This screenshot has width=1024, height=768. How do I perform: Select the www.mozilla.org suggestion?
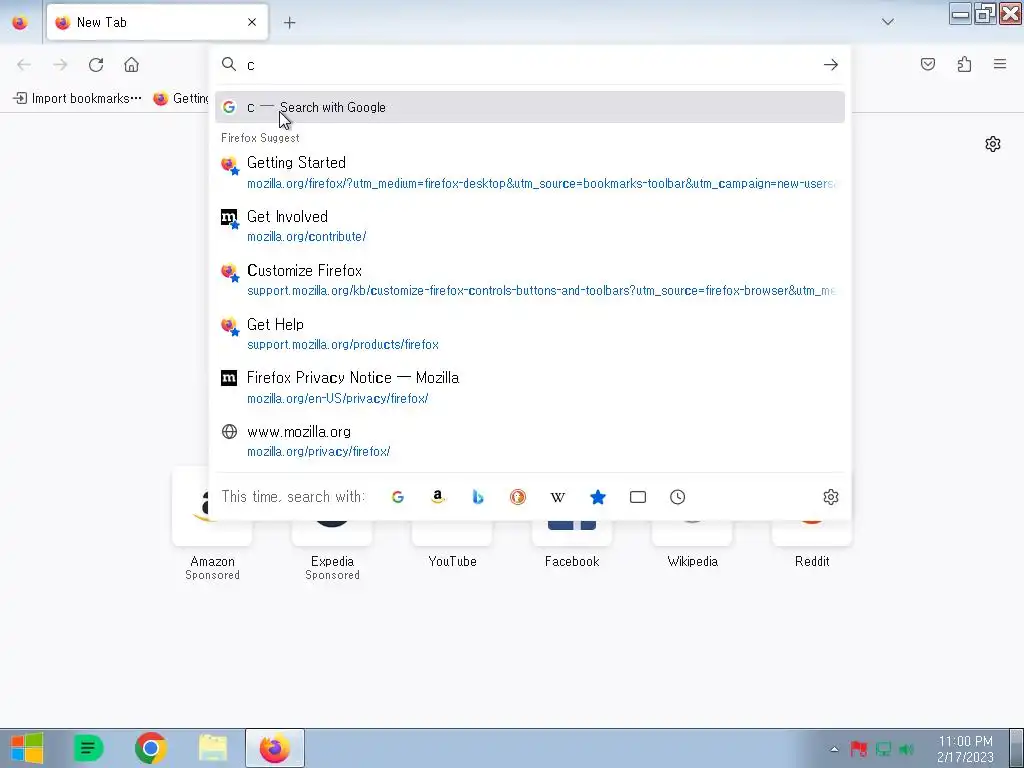pyautogui.click(x=530, y=441)
